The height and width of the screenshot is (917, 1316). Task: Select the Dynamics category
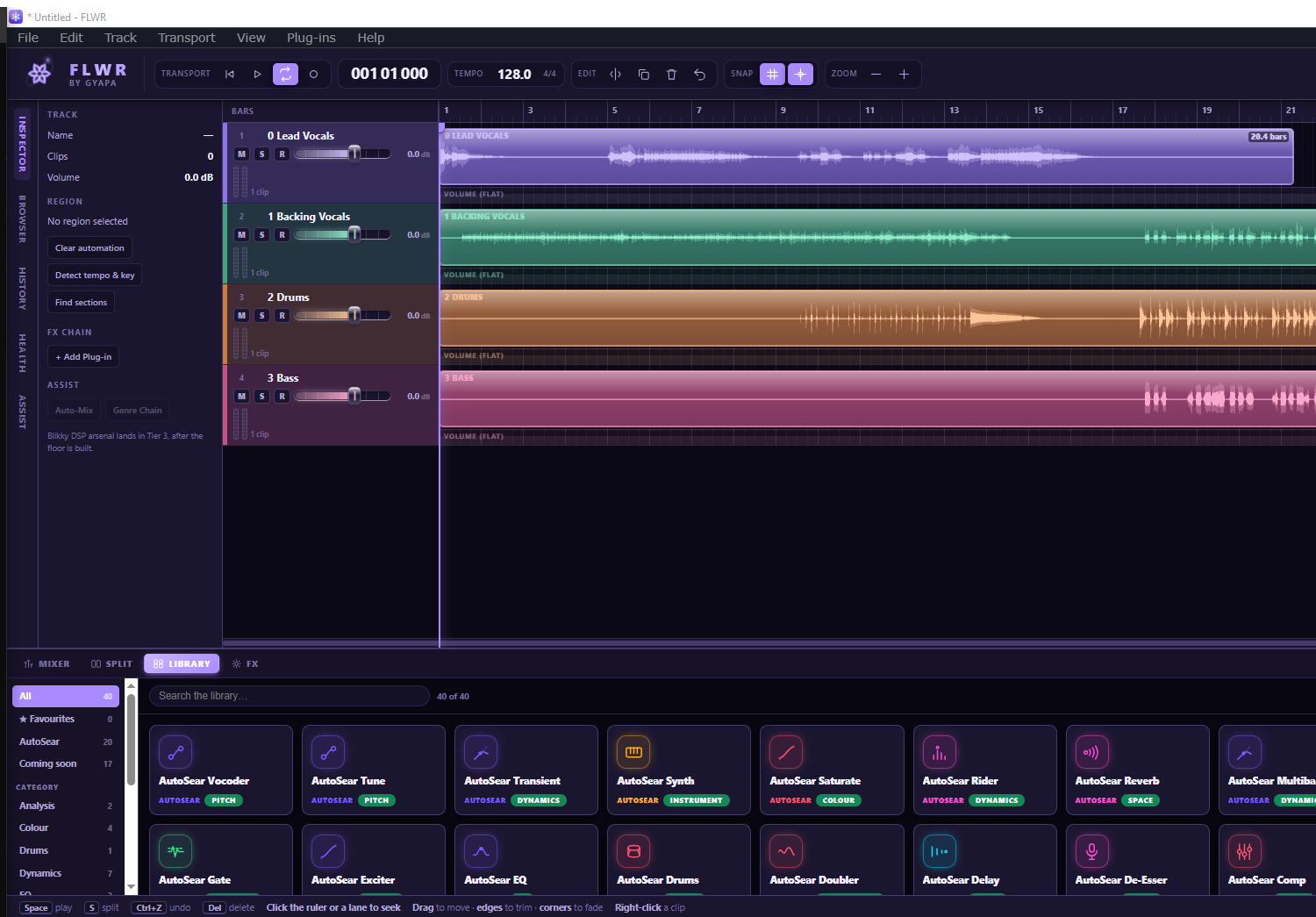pos(66,874)
